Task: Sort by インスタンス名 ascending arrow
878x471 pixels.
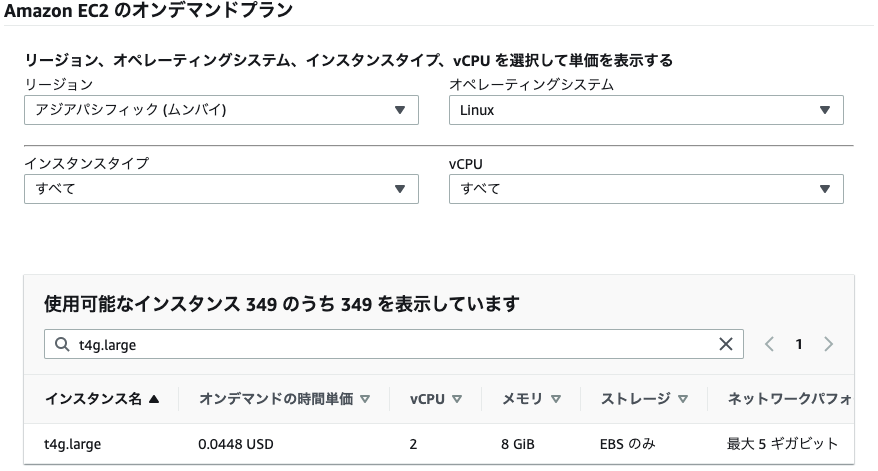Action: click(x=154, y=399)
